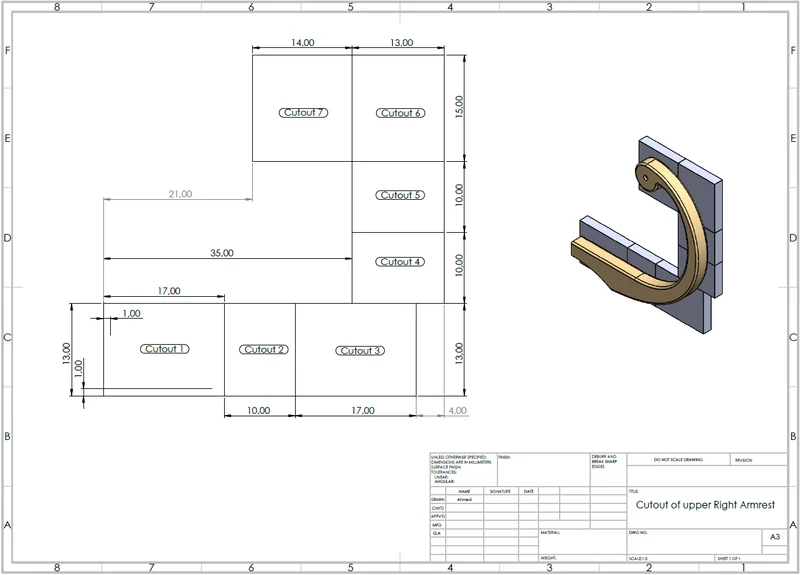Click the 3D armrest model view
This screenshot has height=575, width=800.
point(646,235)
